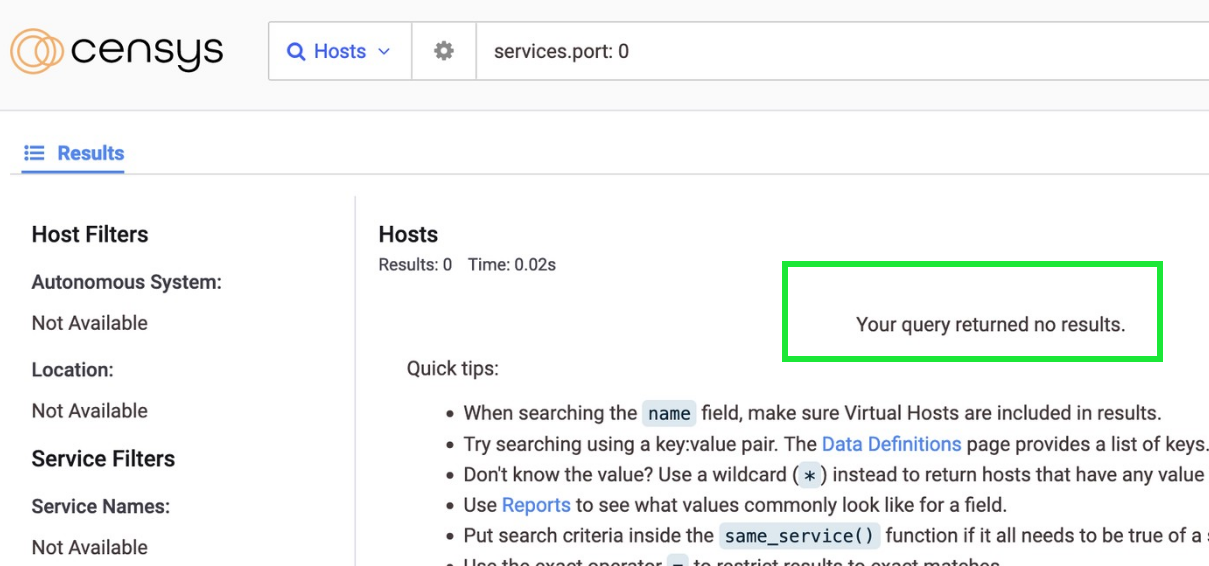Click the Quick tips label
This screenshot has width=1209, height=566.
(452, 369)
